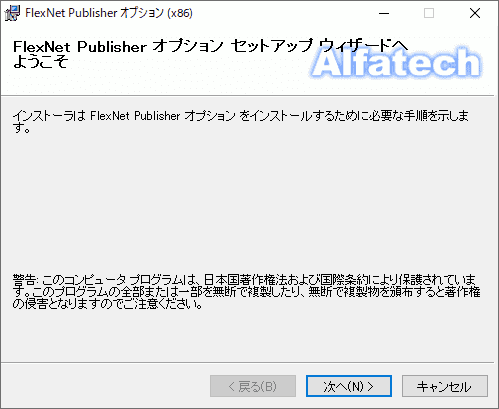Abort setup via the キャンセル button
The height and width of the screenshot is (409, 499).
click(445, 386)
